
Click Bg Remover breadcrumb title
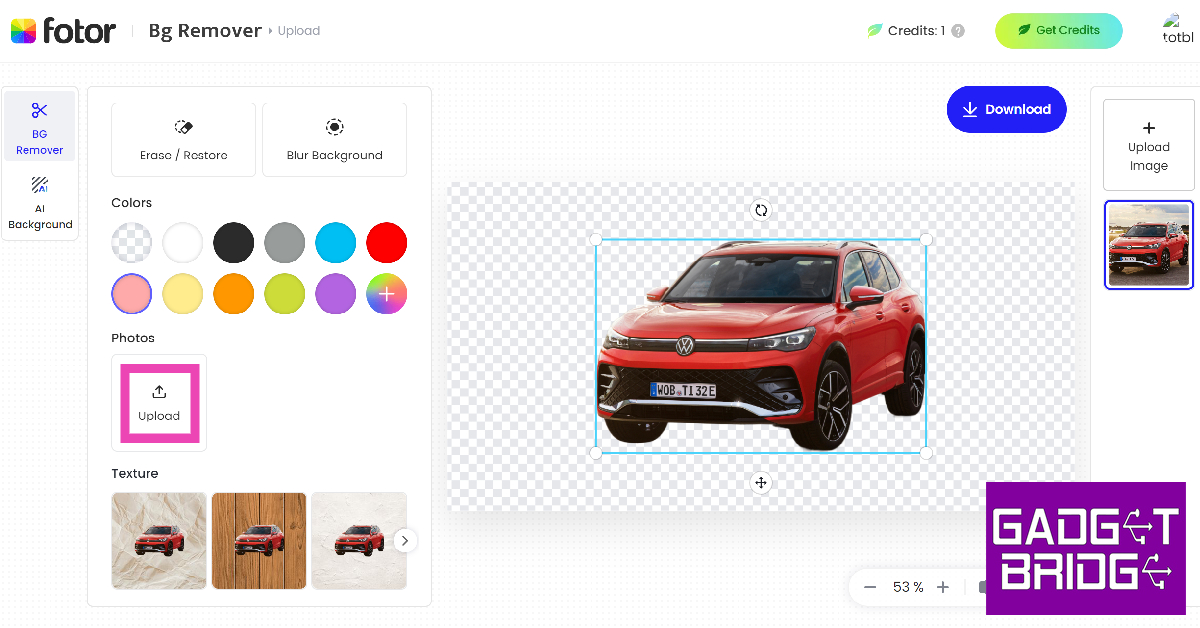205,31
